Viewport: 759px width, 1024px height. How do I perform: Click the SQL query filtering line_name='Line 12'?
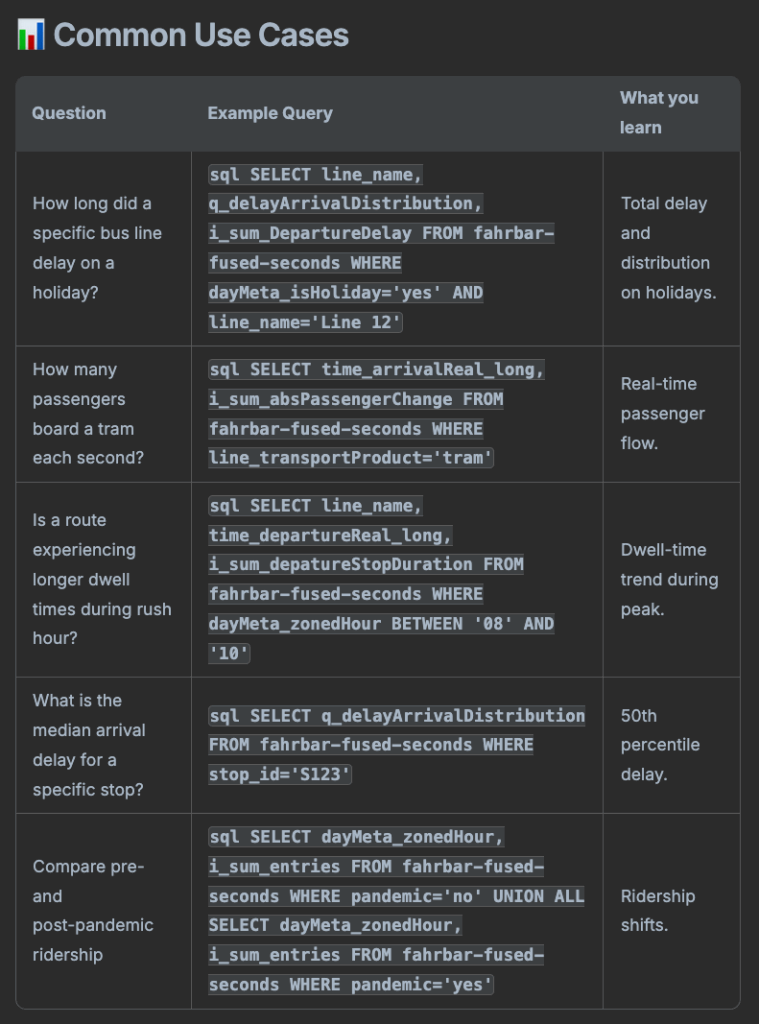click(381, 248)
